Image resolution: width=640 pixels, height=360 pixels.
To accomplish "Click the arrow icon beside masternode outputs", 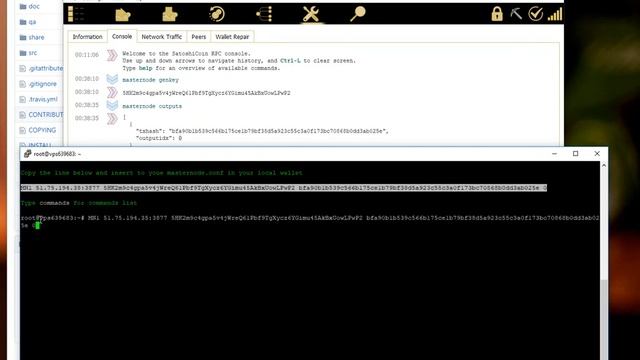I will [x=112, y=105].
